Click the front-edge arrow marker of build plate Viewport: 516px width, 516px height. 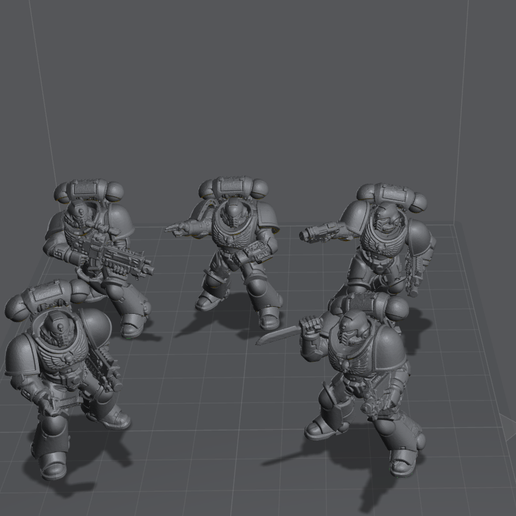tap(509, 429)
